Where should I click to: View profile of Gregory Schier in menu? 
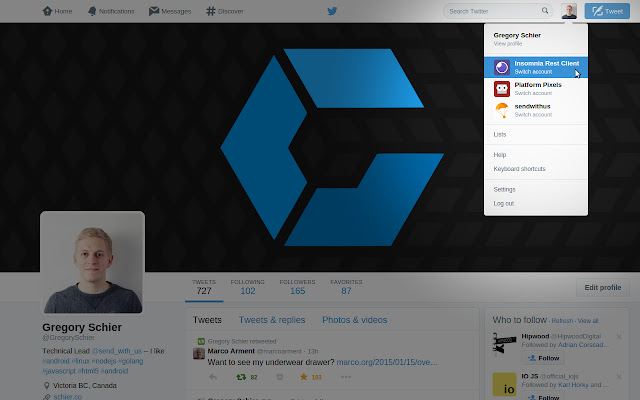[536, 39]
